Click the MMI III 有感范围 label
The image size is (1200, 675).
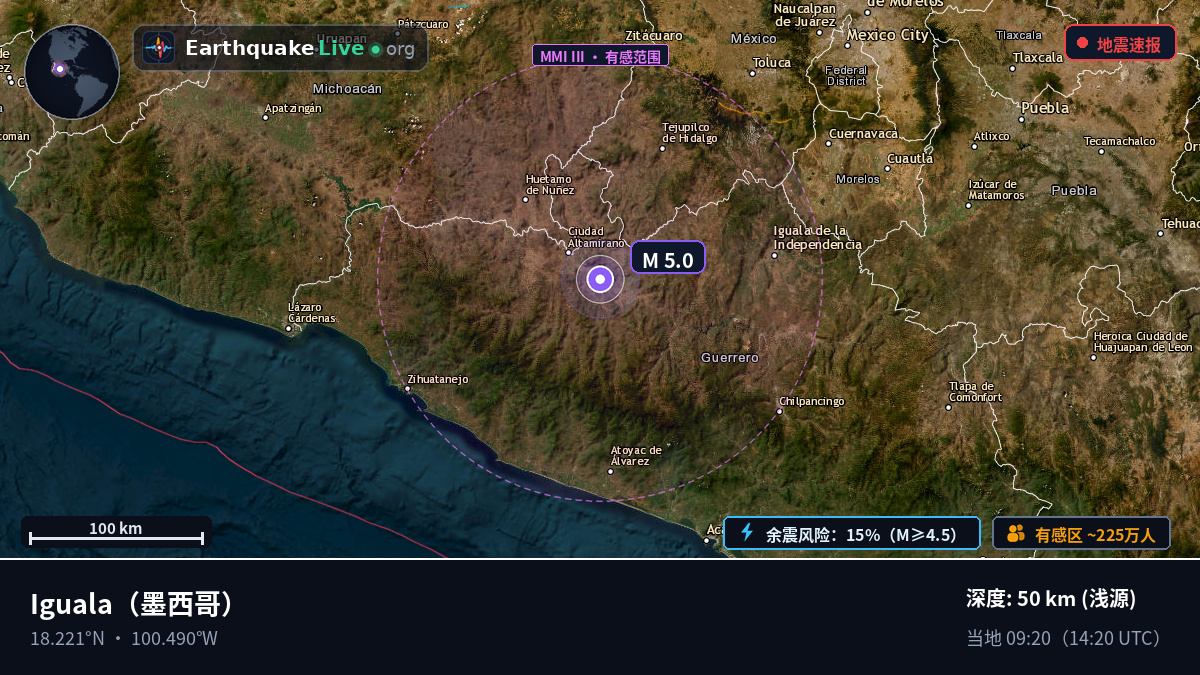point(600,56)
